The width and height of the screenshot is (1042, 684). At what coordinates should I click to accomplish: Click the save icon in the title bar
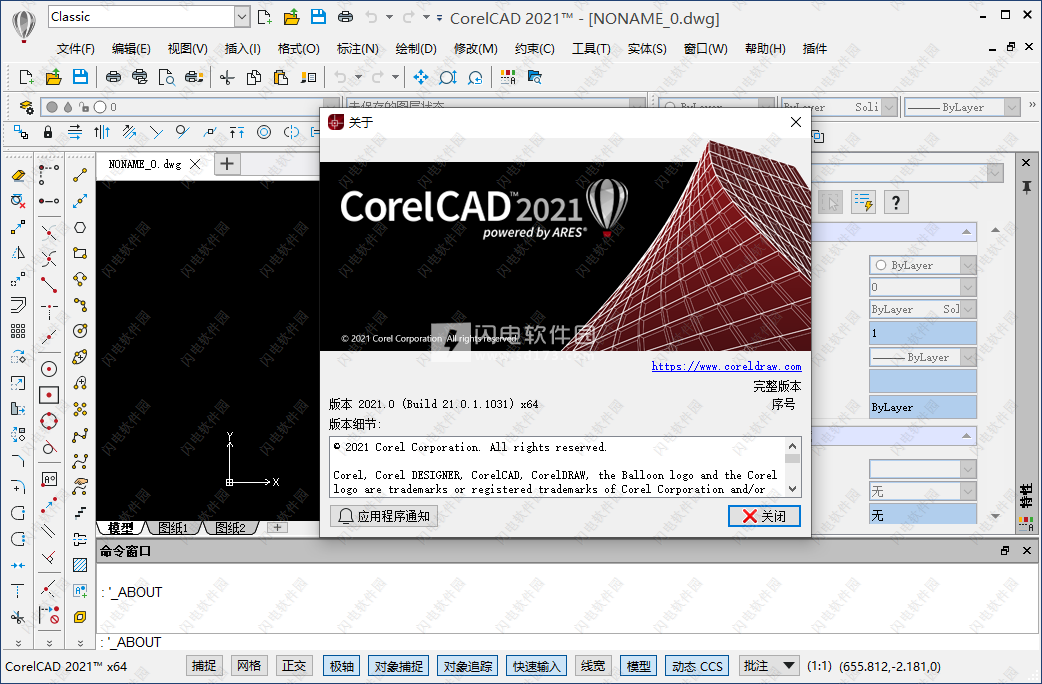pyautogui.click(x=318, y=17)
